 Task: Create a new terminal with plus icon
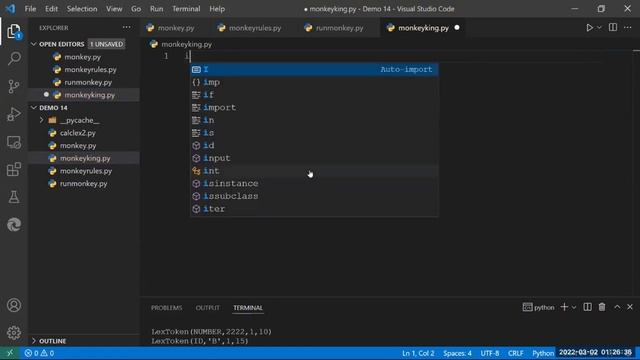click(x=564, y=307)
